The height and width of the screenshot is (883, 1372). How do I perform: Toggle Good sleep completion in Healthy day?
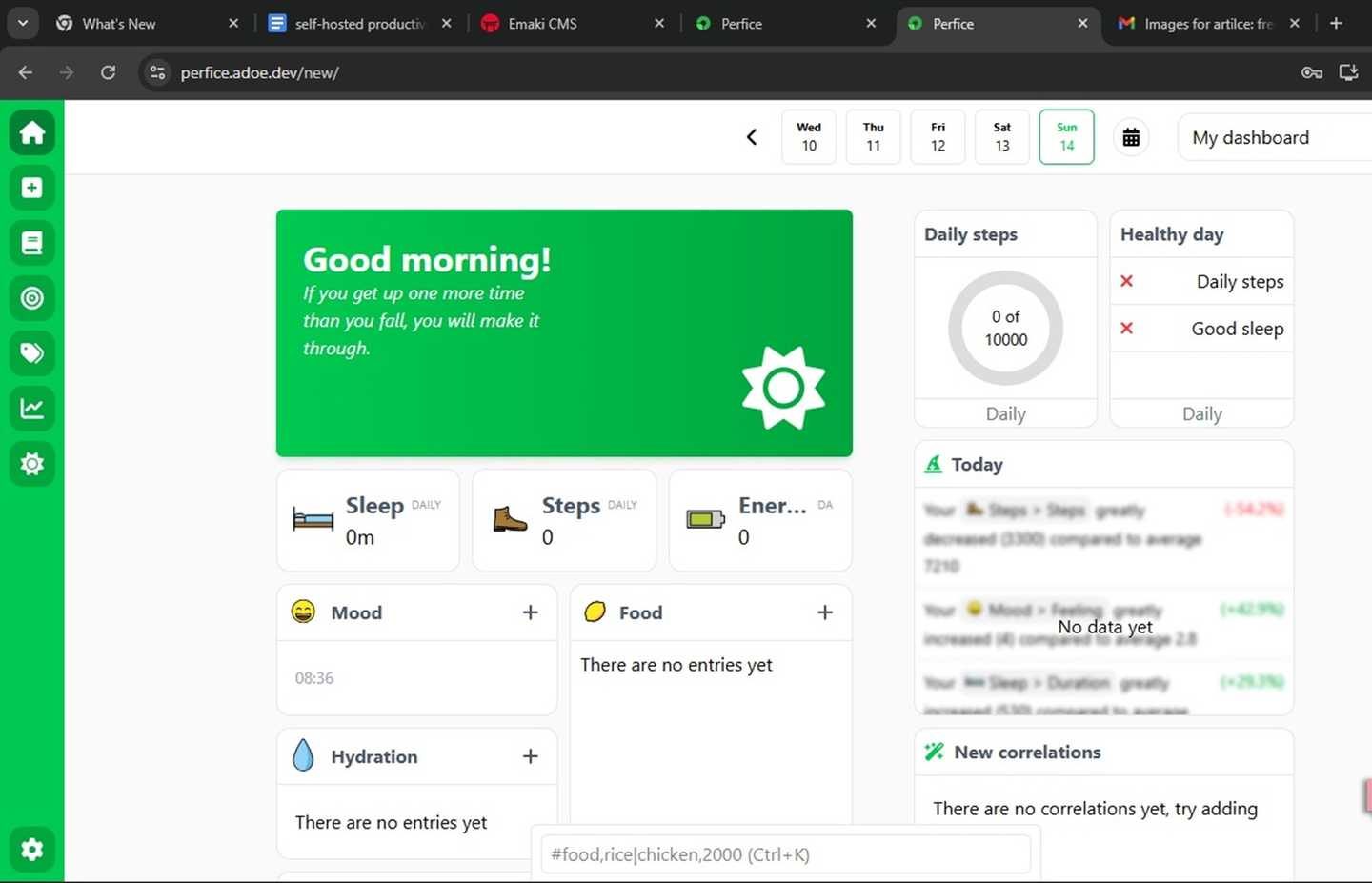tap(1126, 328)
